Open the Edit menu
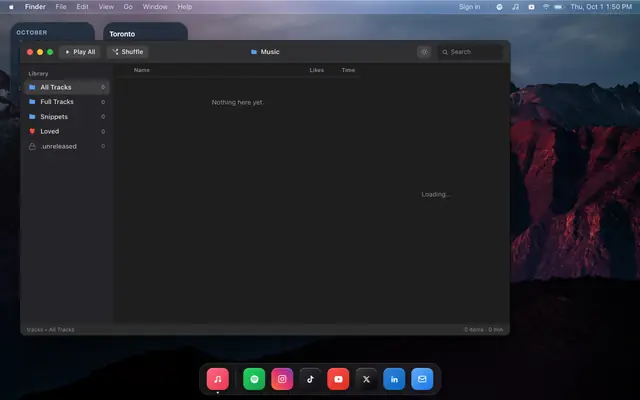Screen dimensions: 640x400 [82, 7]
